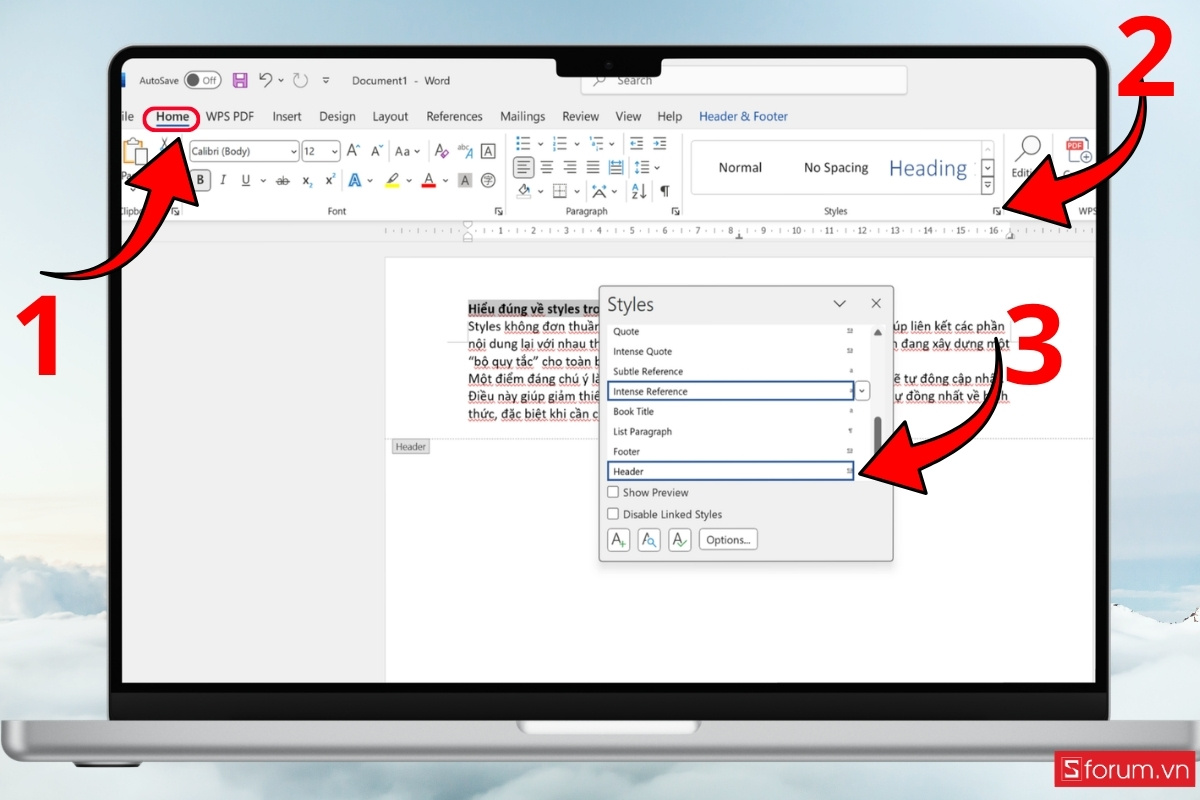This screenshot has width=1200, height=800.
Task: Show paragraph marks with the ¶ icon
Action: (664, 191)
